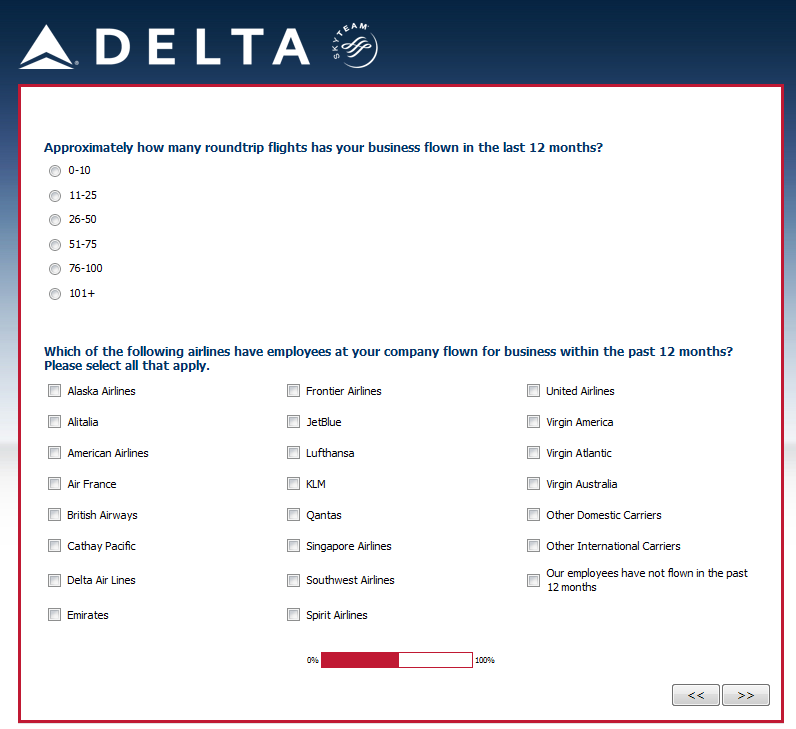796x729 pixels.
Task: Go to the next survey page
Action: pyautogui.click(x=745, y=695)
